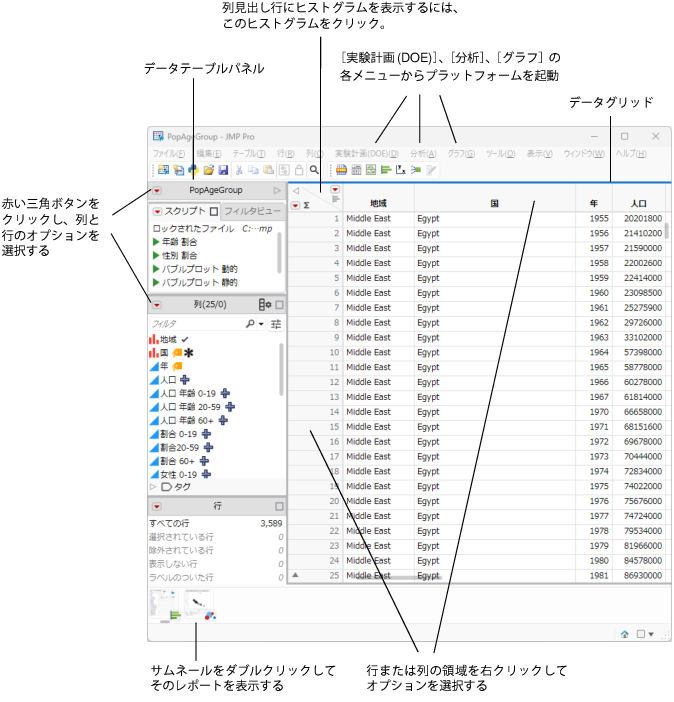Click the magnifying glass search icon
The height and width of the screenshot is (702, 674).
314,170
